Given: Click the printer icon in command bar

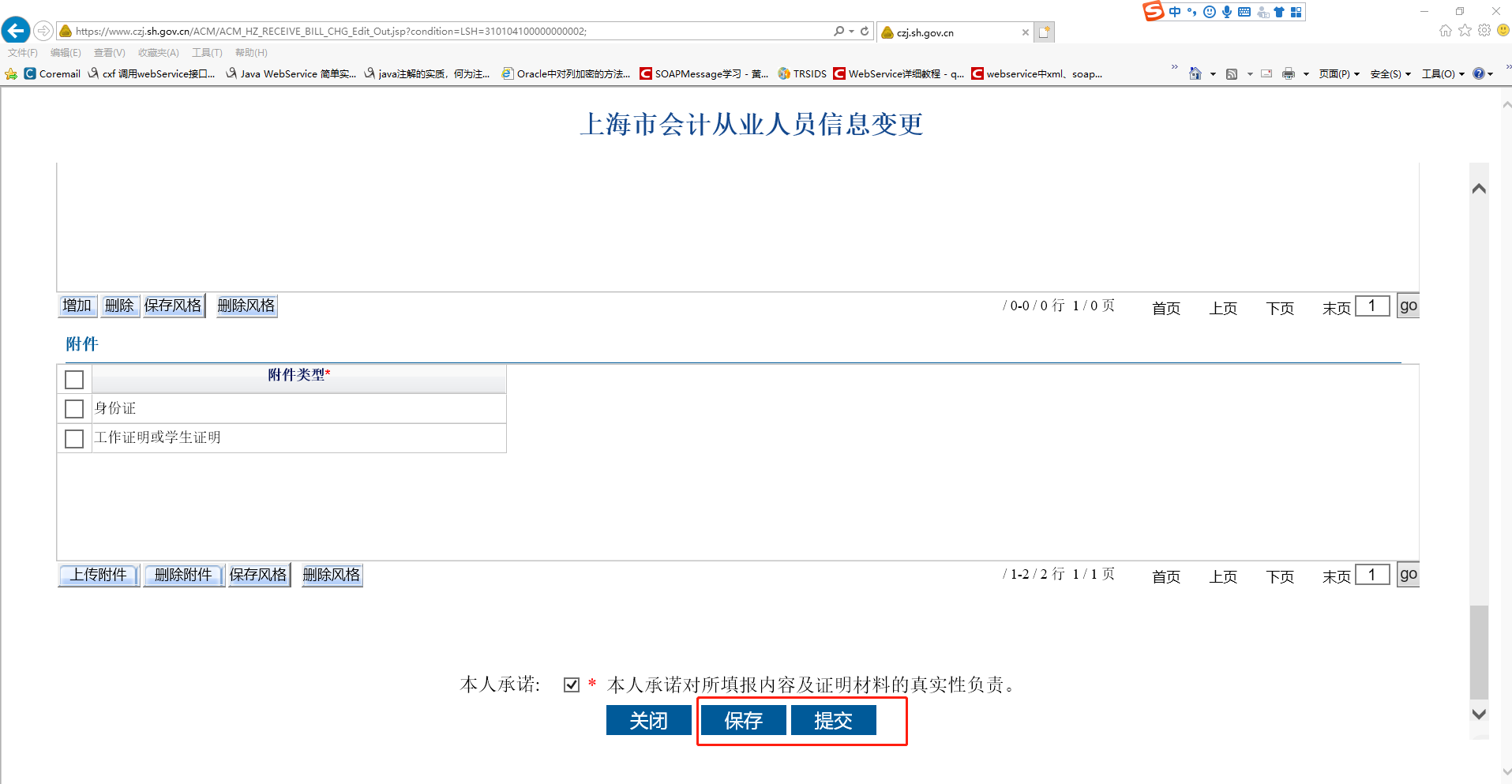Looking at the screenshot, I should click(1289, 73).
